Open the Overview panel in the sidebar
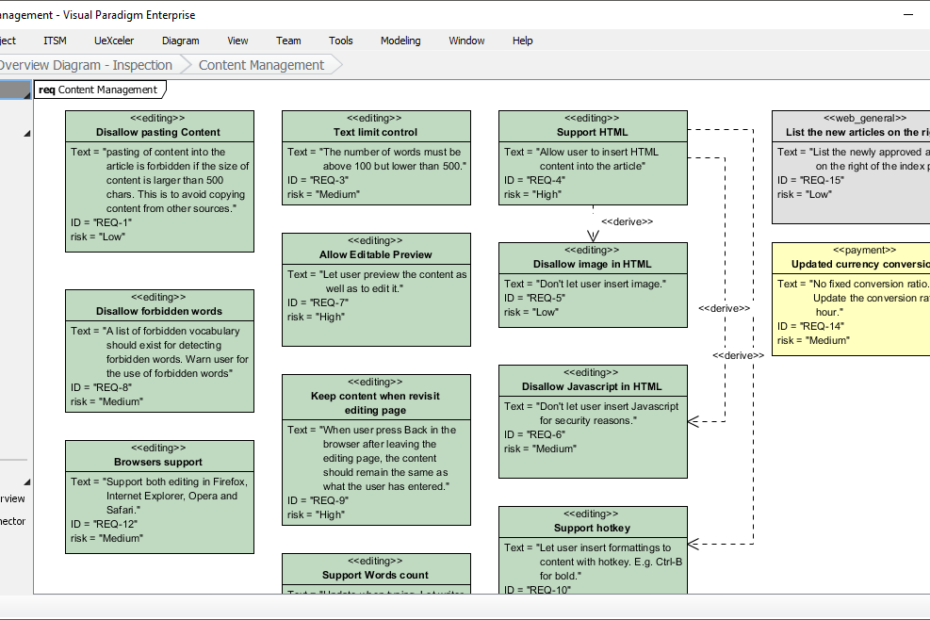This screenshot has width=930, height=620. point(10,499)
